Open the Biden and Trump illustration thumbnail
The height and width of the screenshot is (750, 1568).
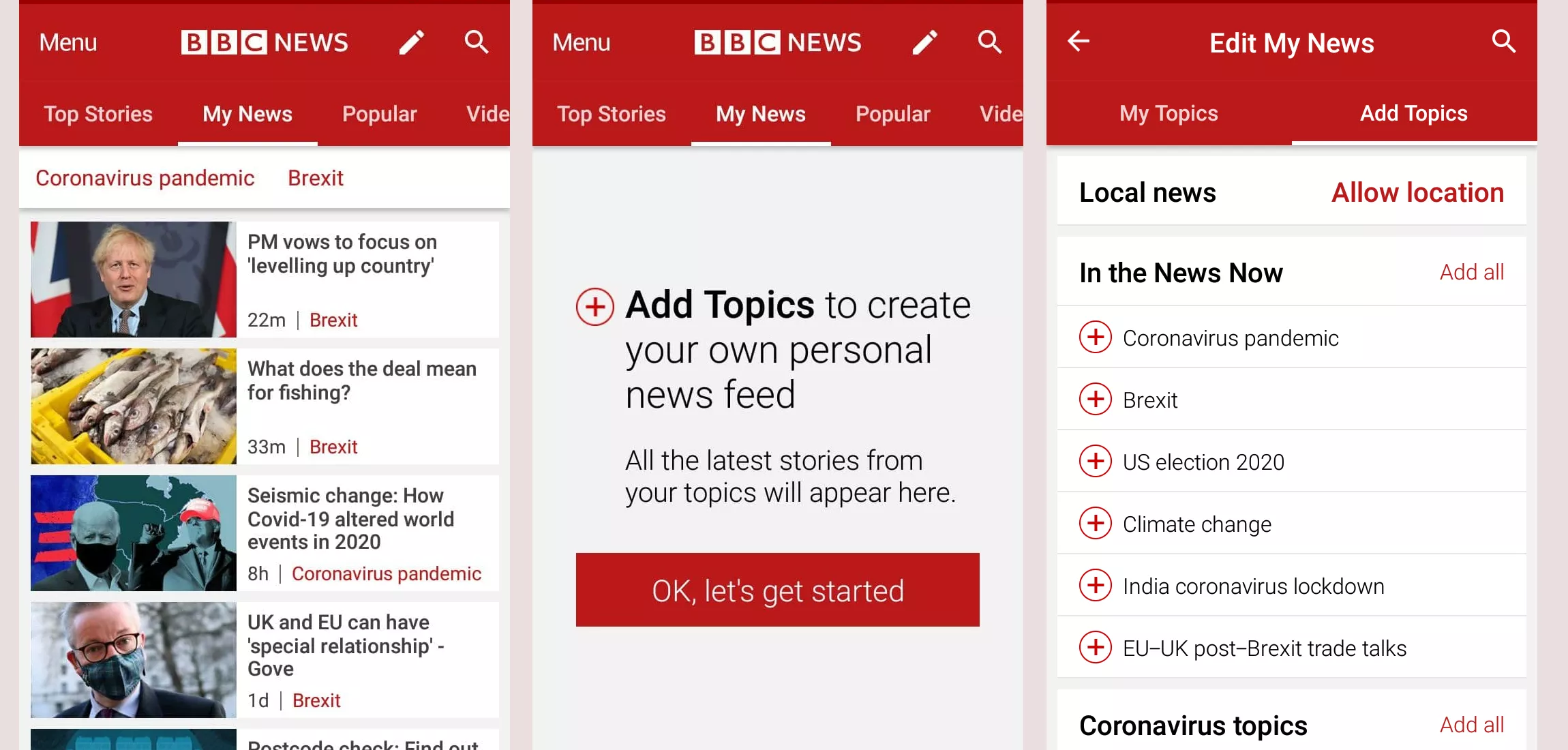134,533
